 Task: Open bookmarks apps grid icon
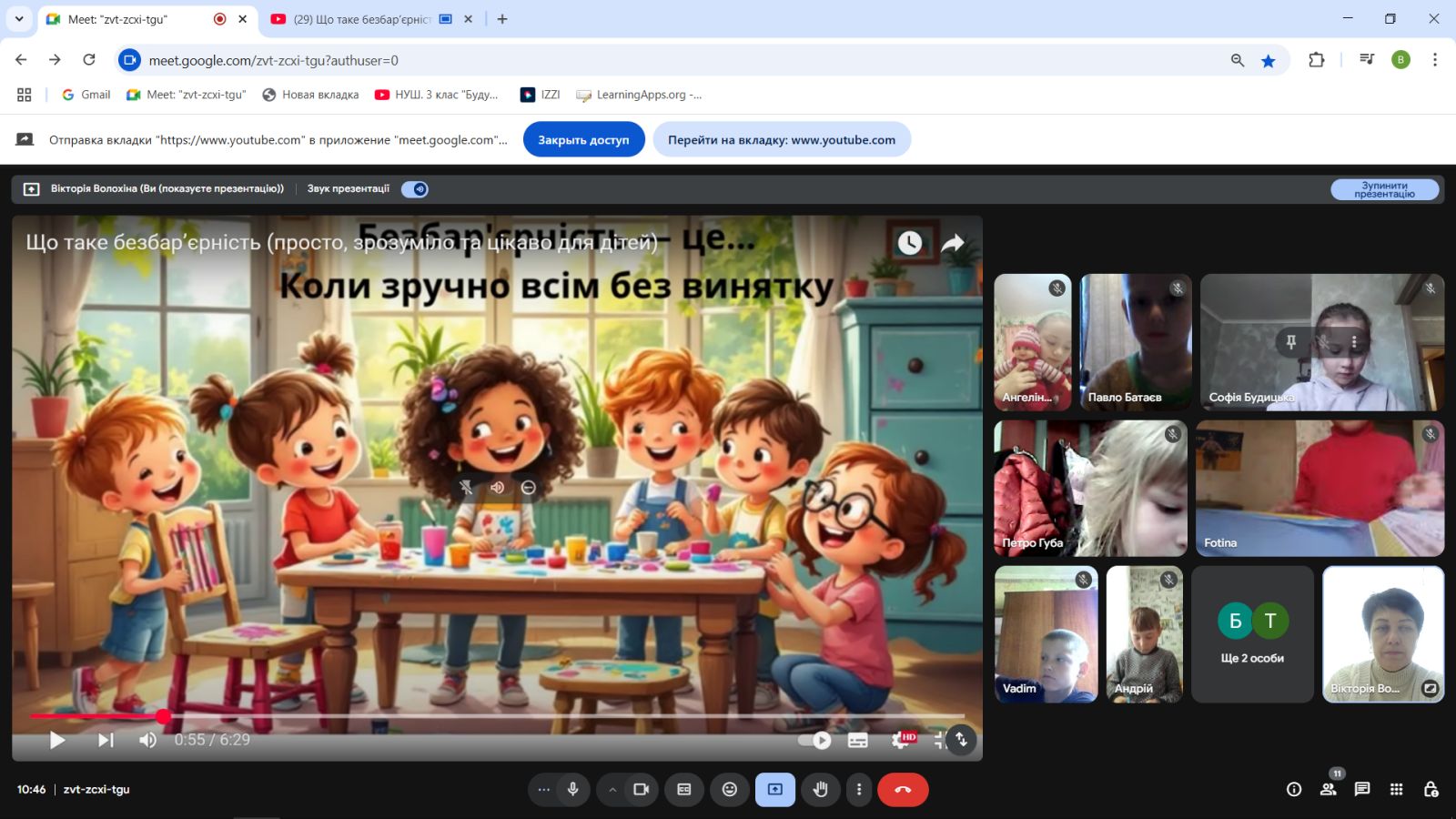pos(25,95)
